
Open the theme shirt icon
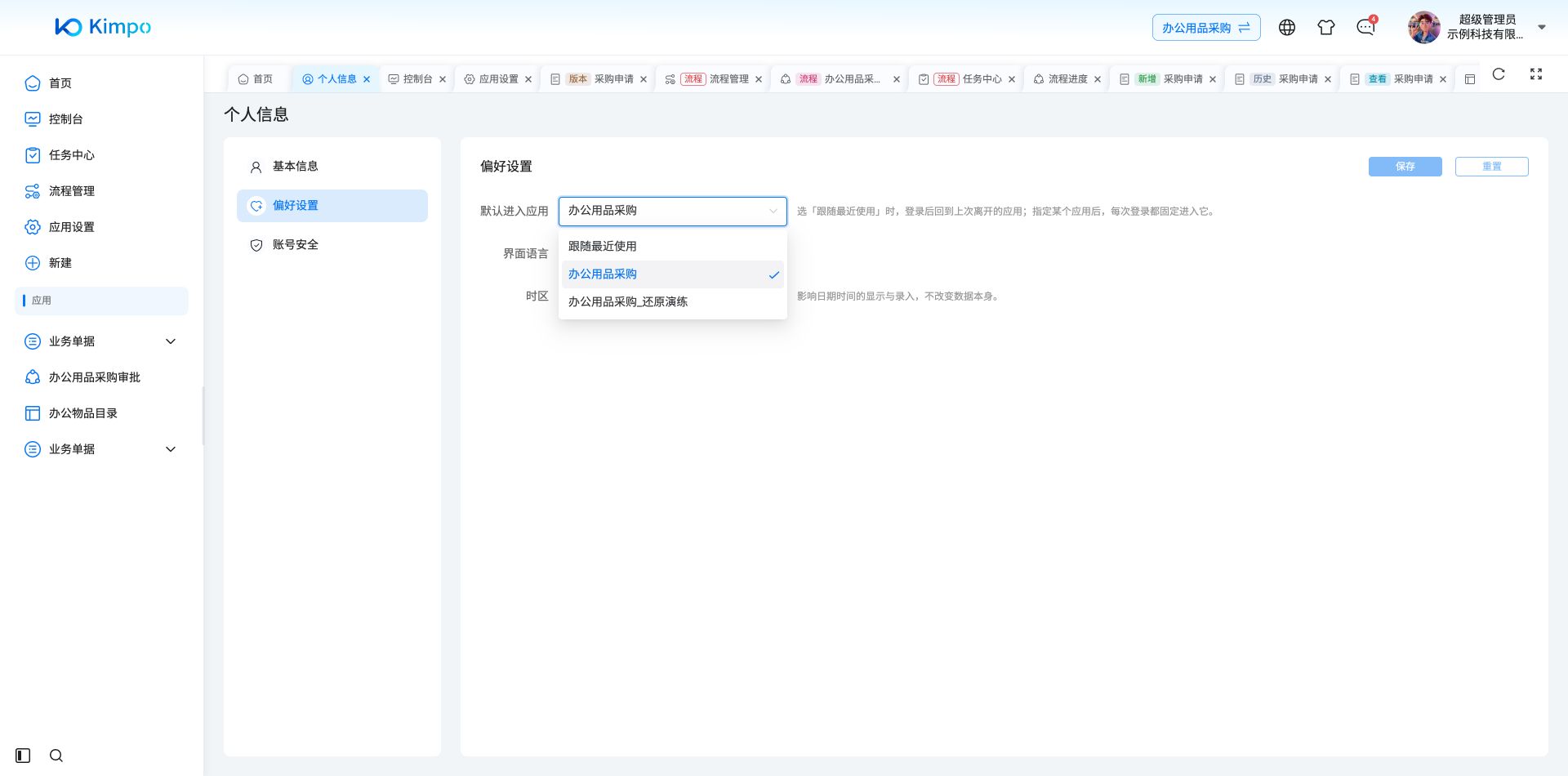point(1326,28)
